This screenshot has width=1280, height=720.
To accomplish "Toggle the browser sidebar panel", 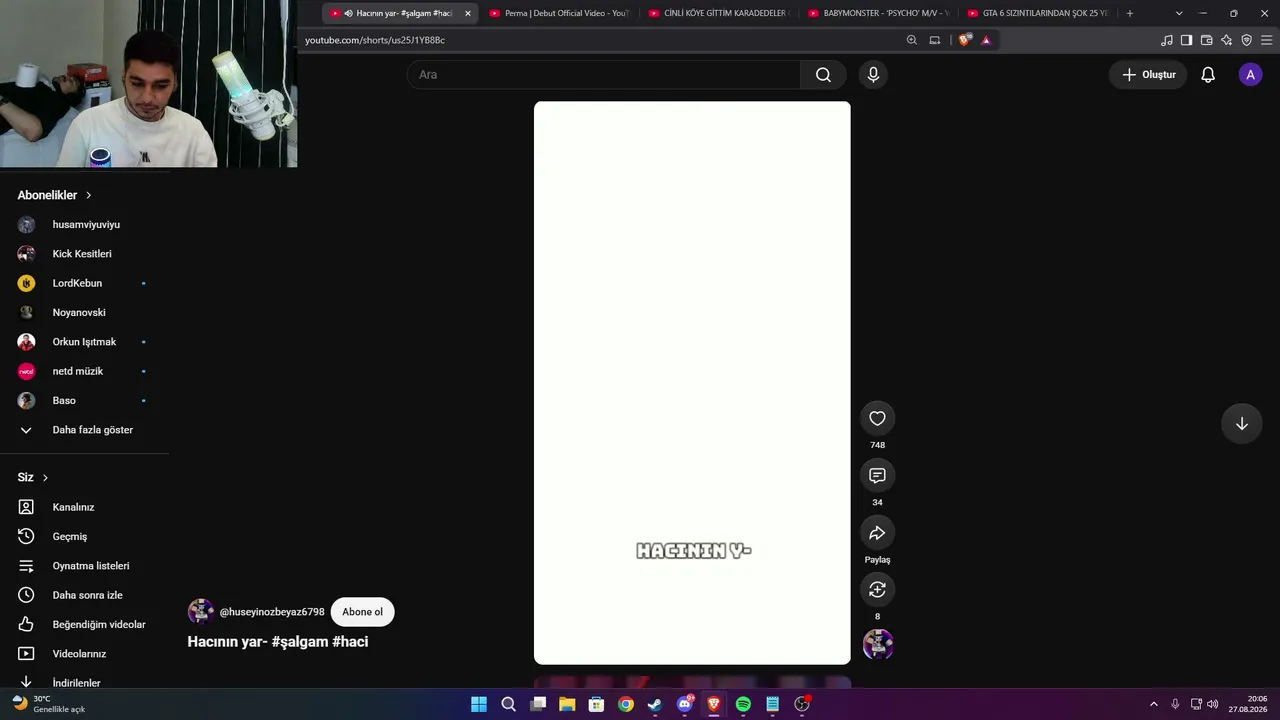I will point(1186,40).
